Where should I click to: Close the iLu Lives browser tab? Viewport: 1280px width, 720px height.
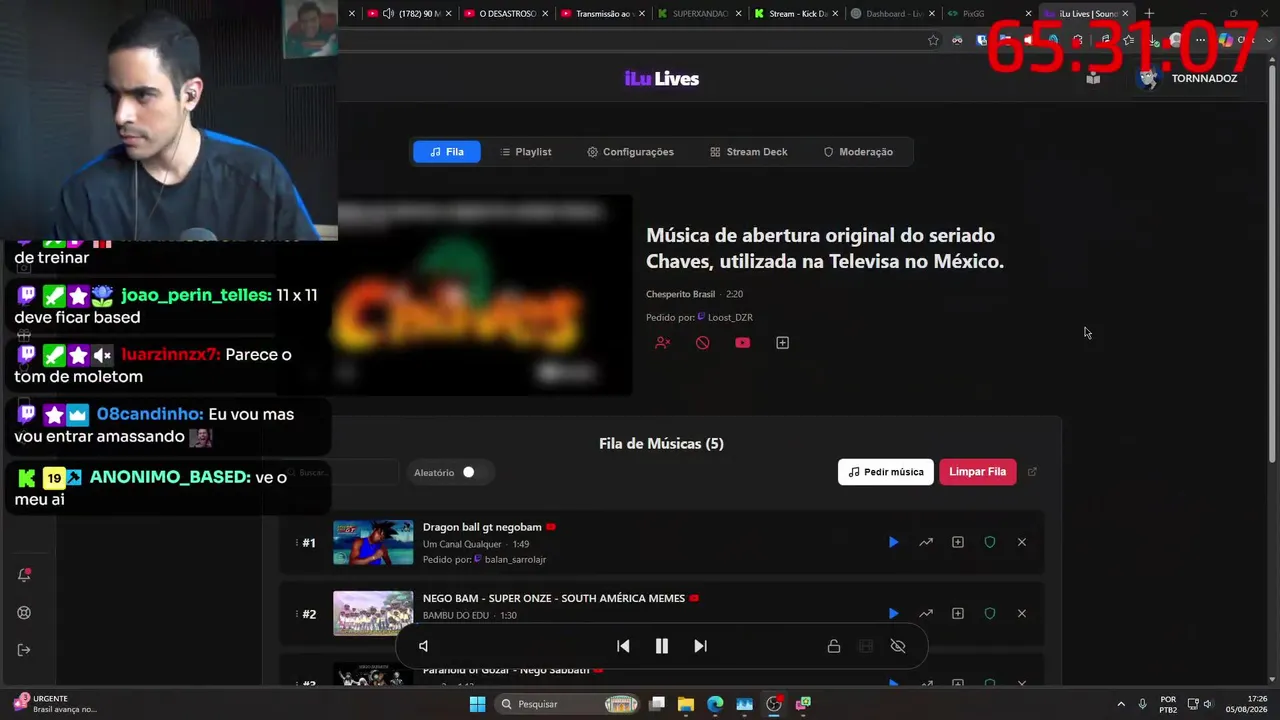click(1125, 14)
